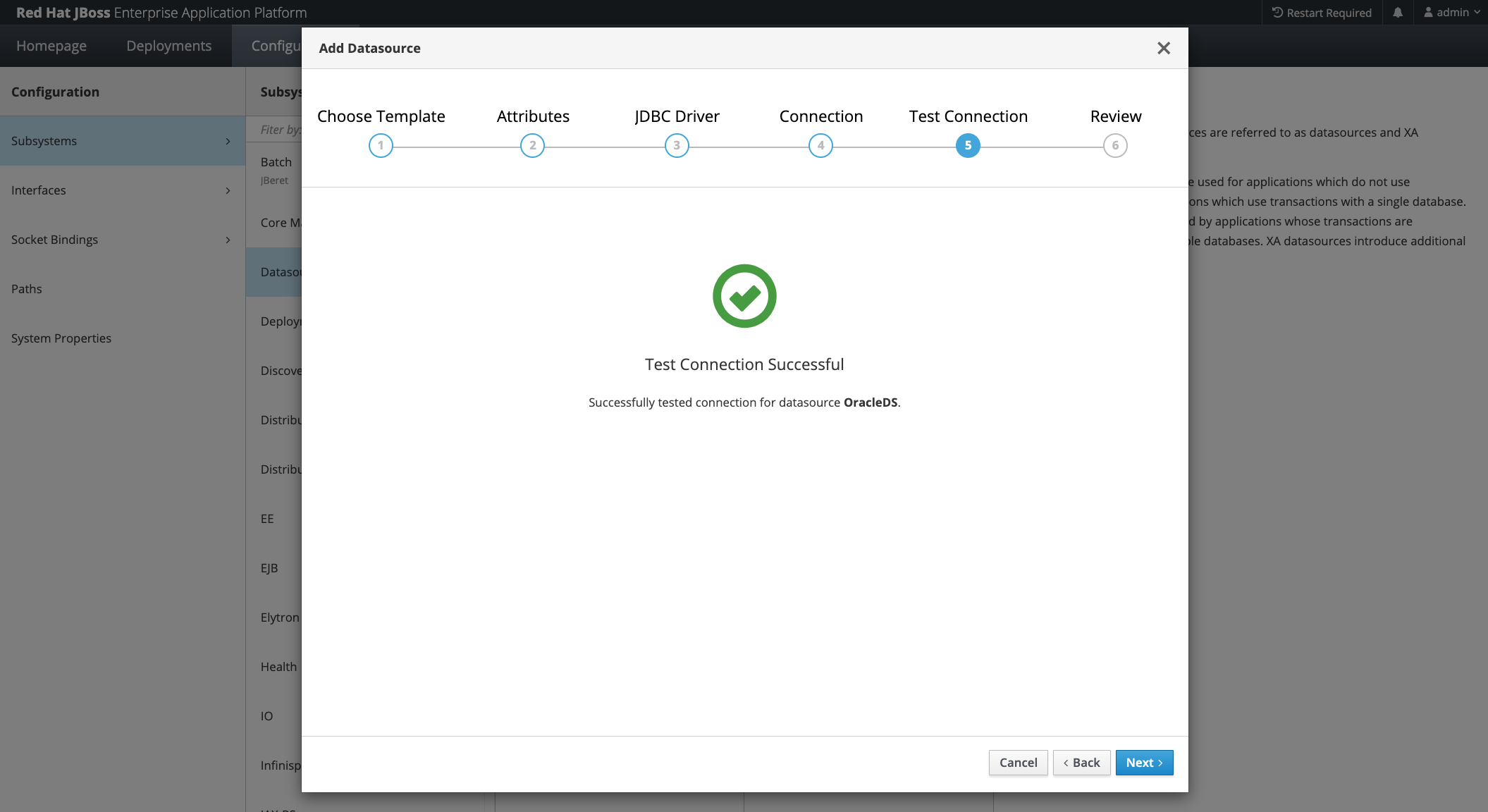Click the Restart Required indicator
This screenshot has width=1488, height=812.
click(x=1322, y=13)
